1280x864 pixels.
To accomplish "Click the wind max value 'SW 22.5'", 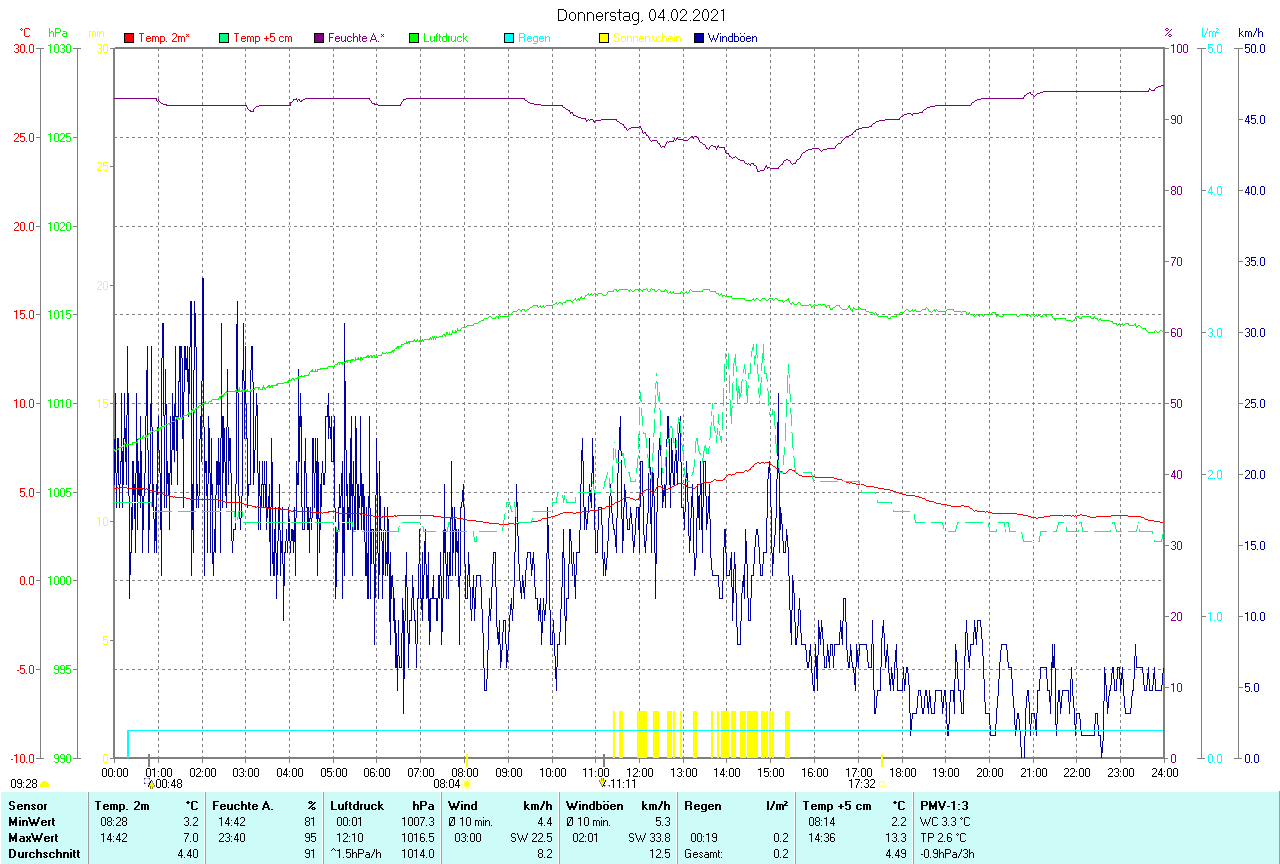I will pos(531,837).
